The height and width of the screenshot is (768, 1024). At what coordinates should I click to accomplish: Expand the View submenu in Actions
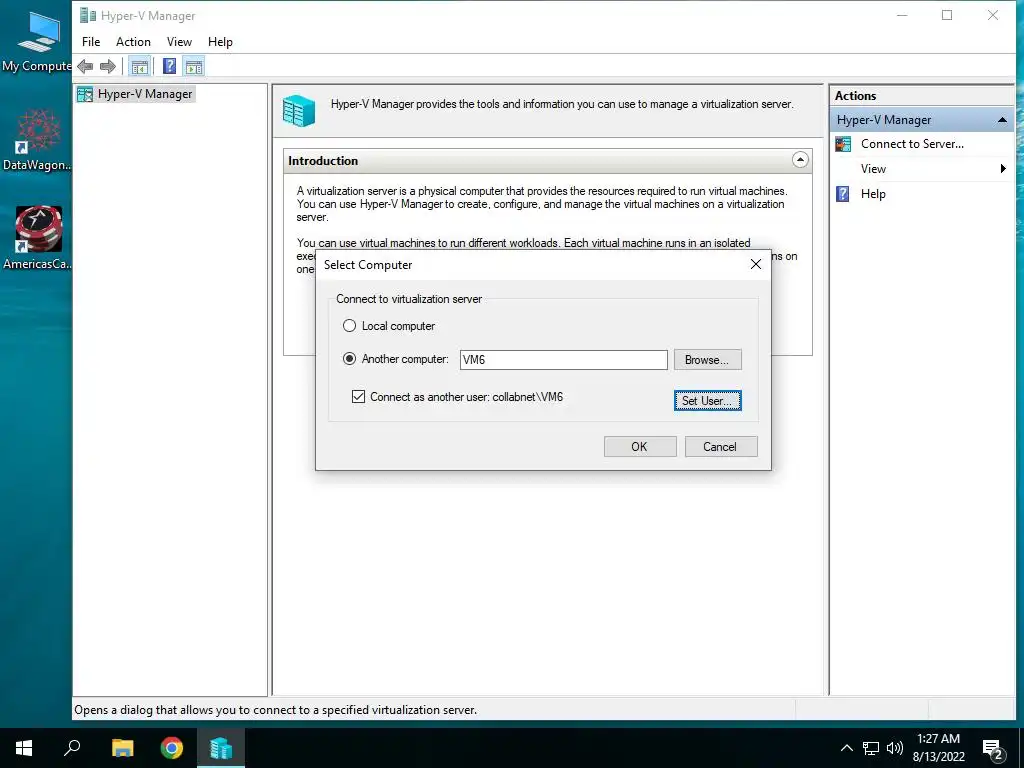click(1003, 169)
